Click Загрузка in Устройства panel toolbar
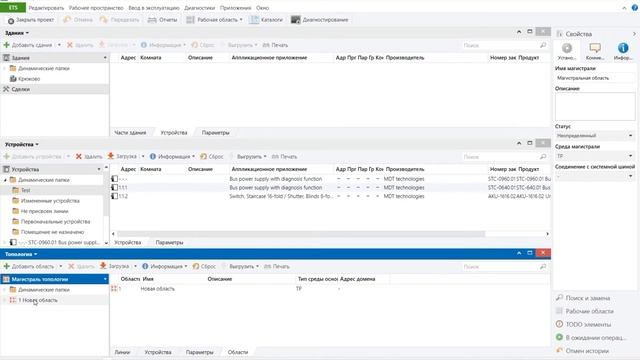Image resolution: width=640 pixels, height=360 pixels. pos(122,156)
